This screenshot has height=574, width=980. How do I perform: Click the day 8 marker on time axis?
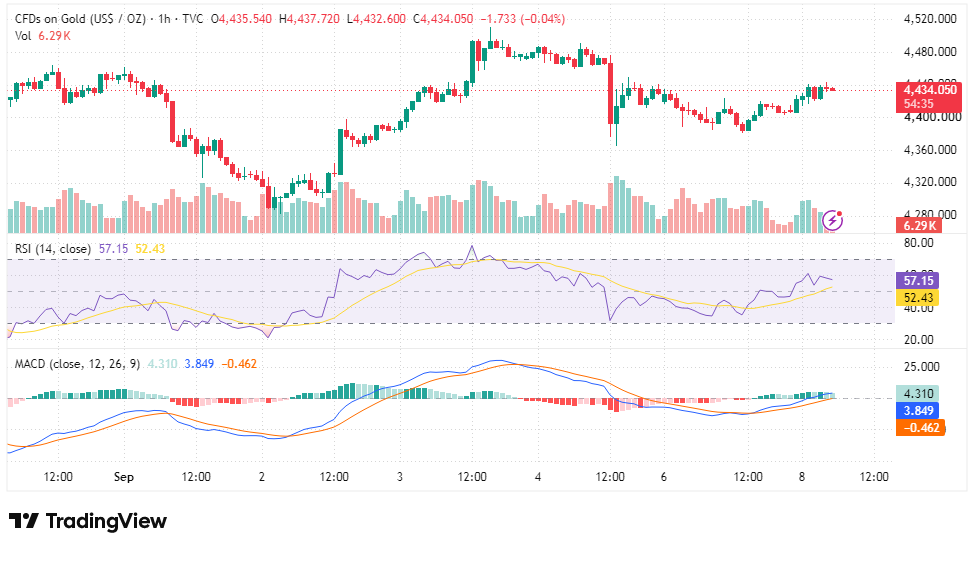click(802, 476)
